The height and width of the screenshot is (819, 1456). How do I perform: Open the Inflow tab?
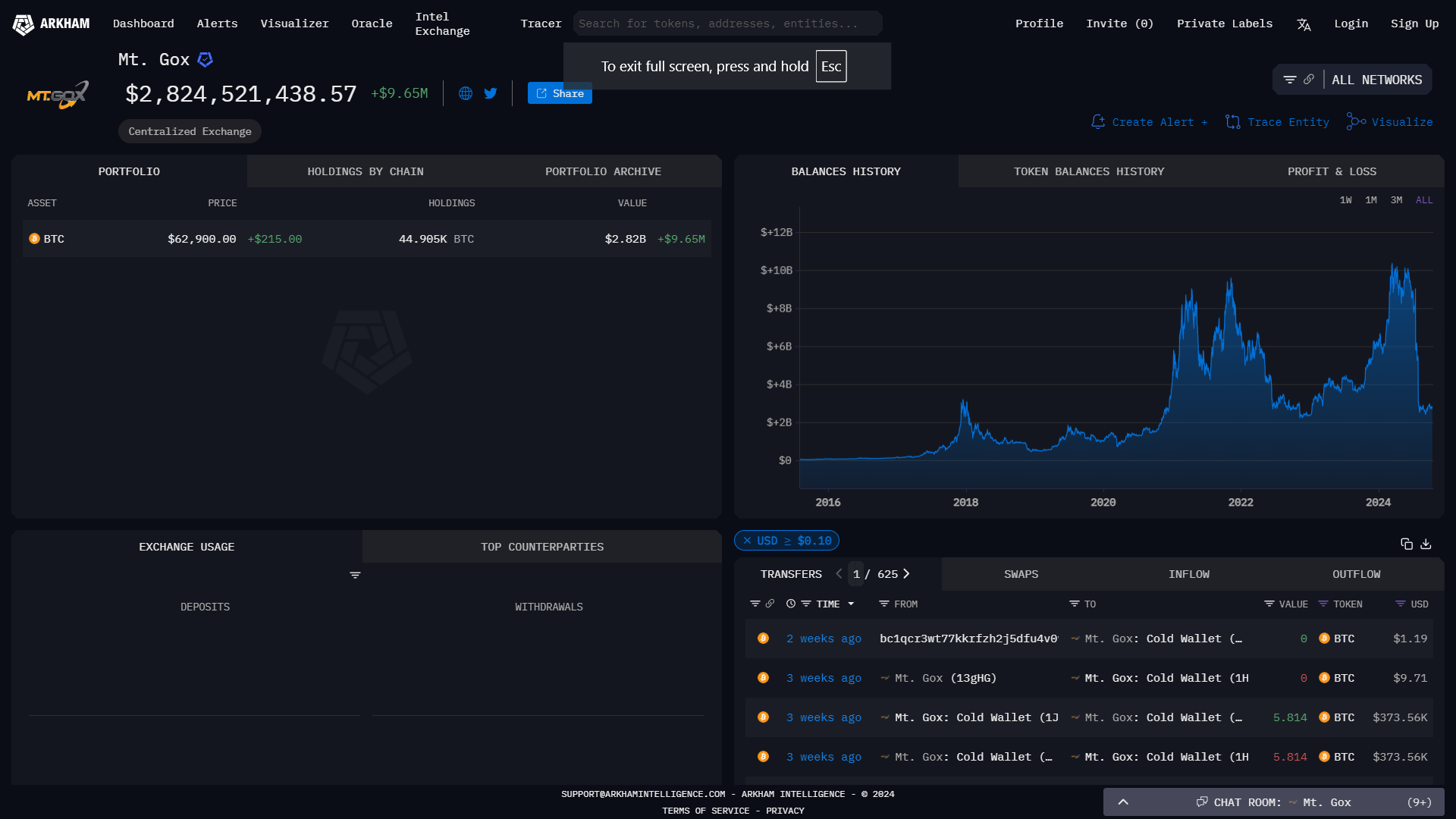1189,574
